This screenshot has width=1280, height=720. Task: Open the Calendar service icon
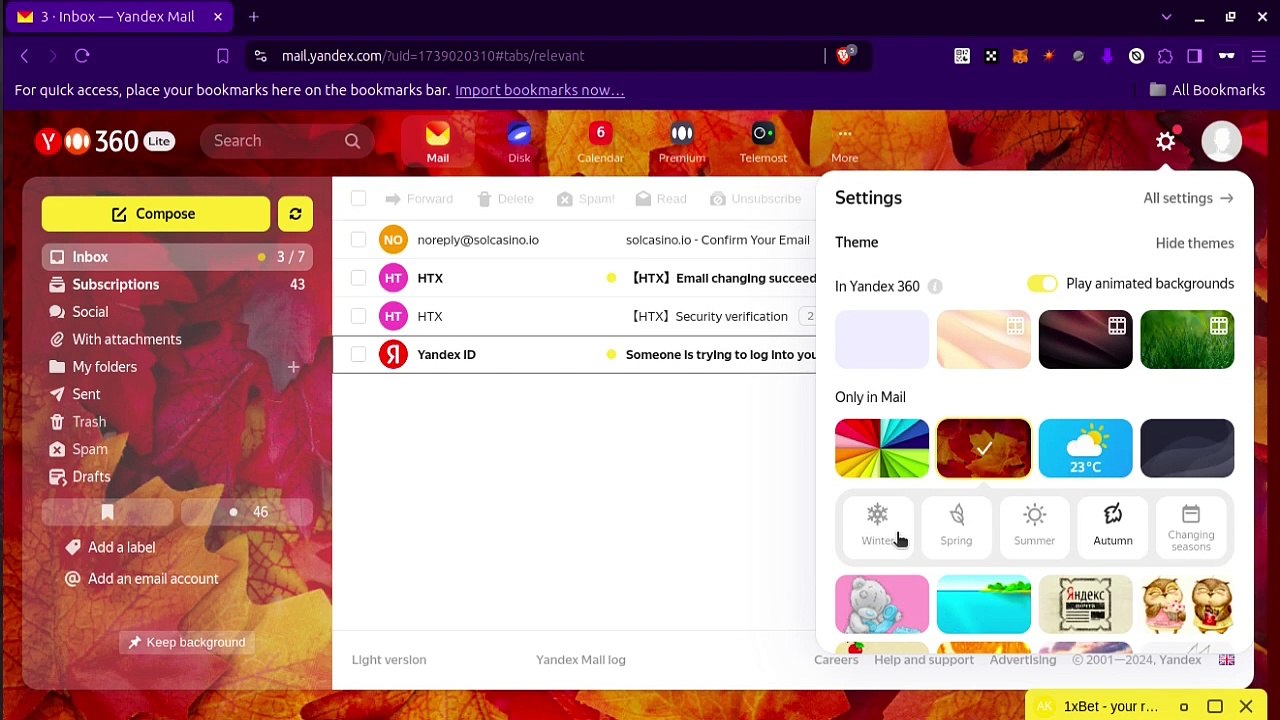(x=600, y=142)
